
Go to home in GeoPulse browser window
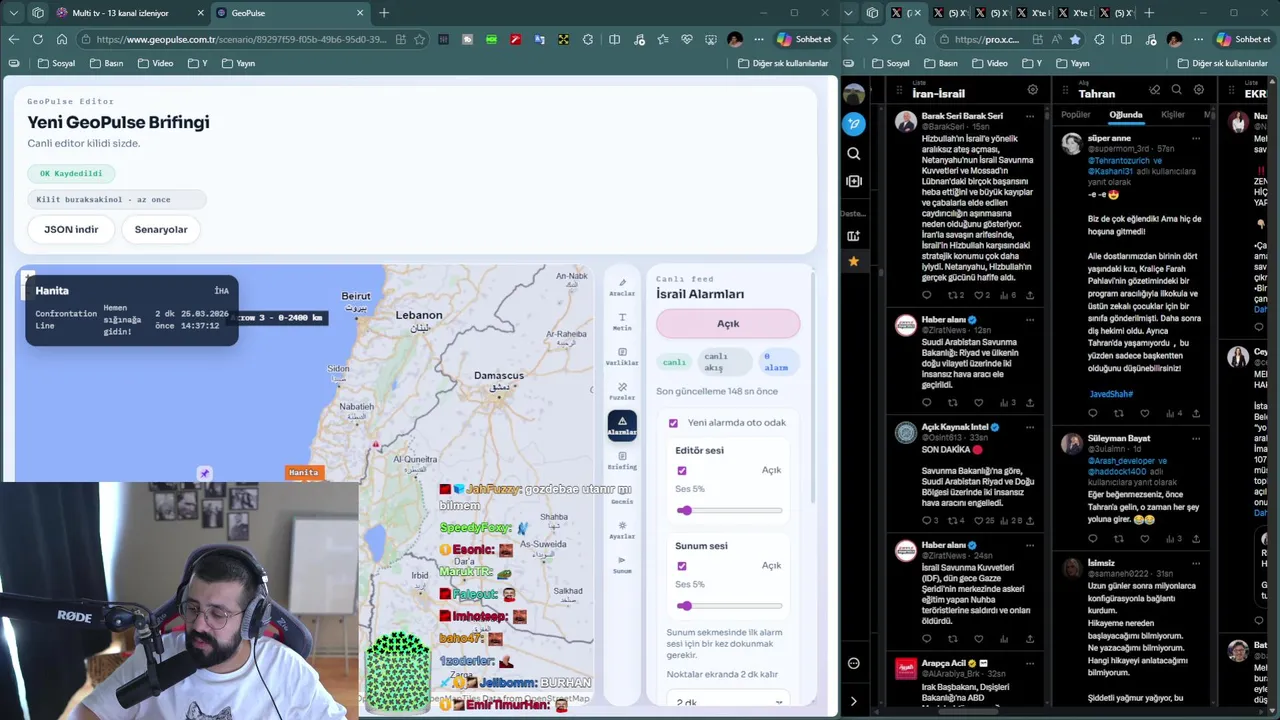click(x=62, y=39)
